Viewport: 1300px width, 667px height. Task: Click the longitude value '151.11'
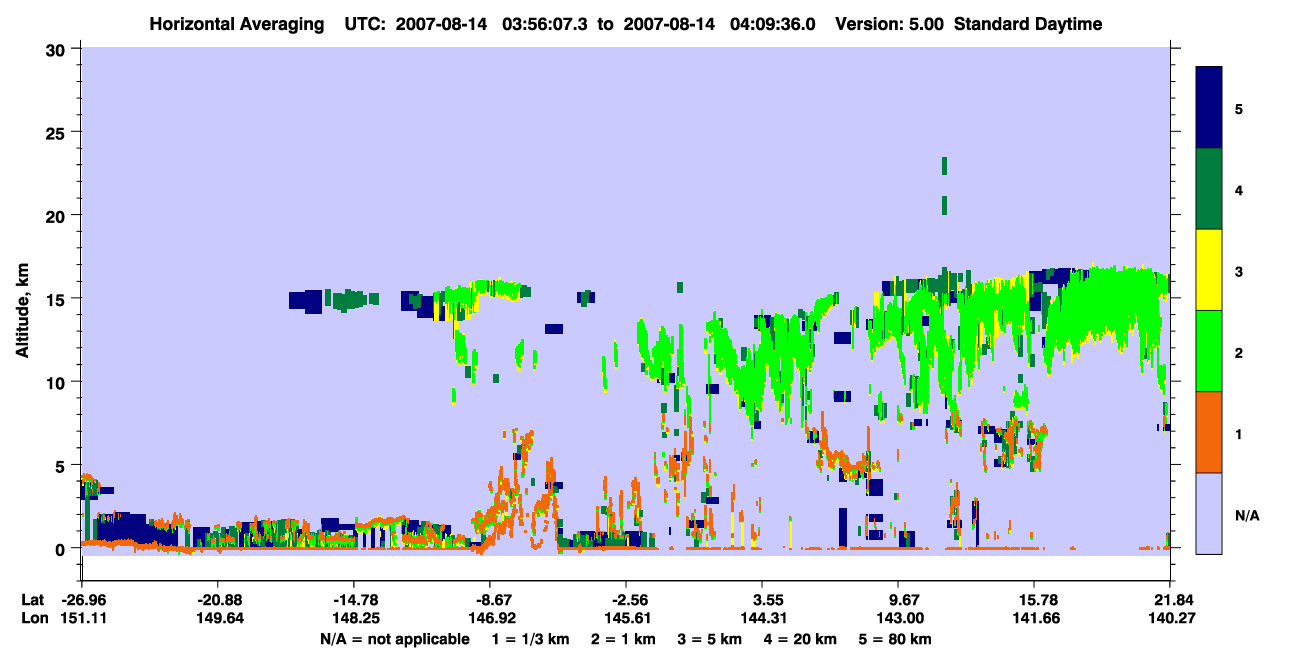pyautogui.click(x=82, y=618)
